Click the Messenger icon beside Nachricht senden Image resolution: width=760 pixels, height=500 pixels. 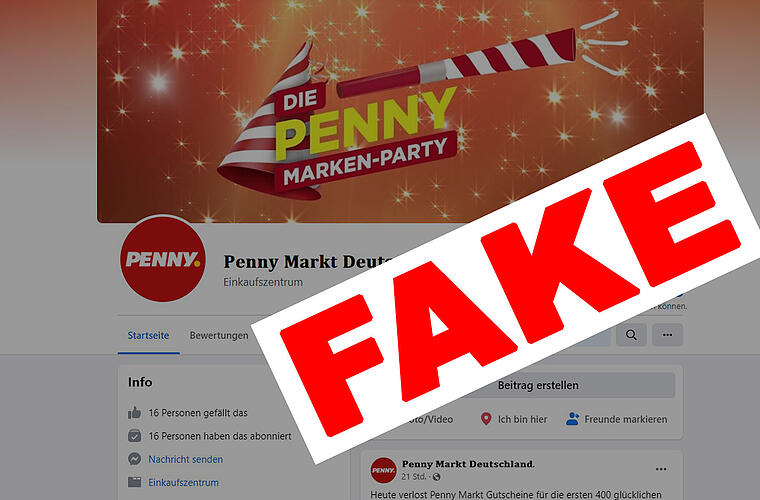pos(134,459)
